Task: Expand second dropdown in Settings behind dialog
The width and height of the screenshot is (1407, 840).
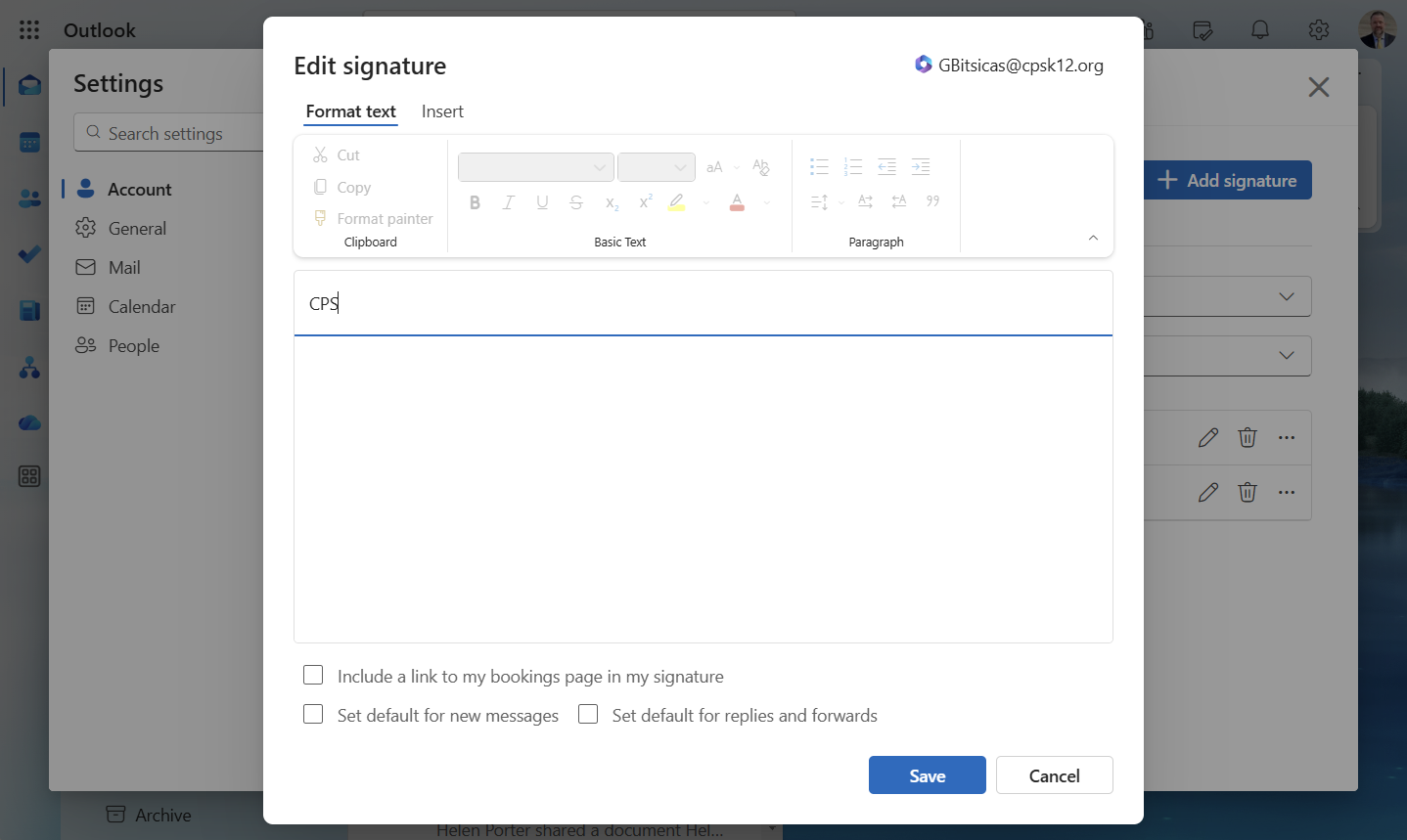Action: click(x=1287, y=355)
